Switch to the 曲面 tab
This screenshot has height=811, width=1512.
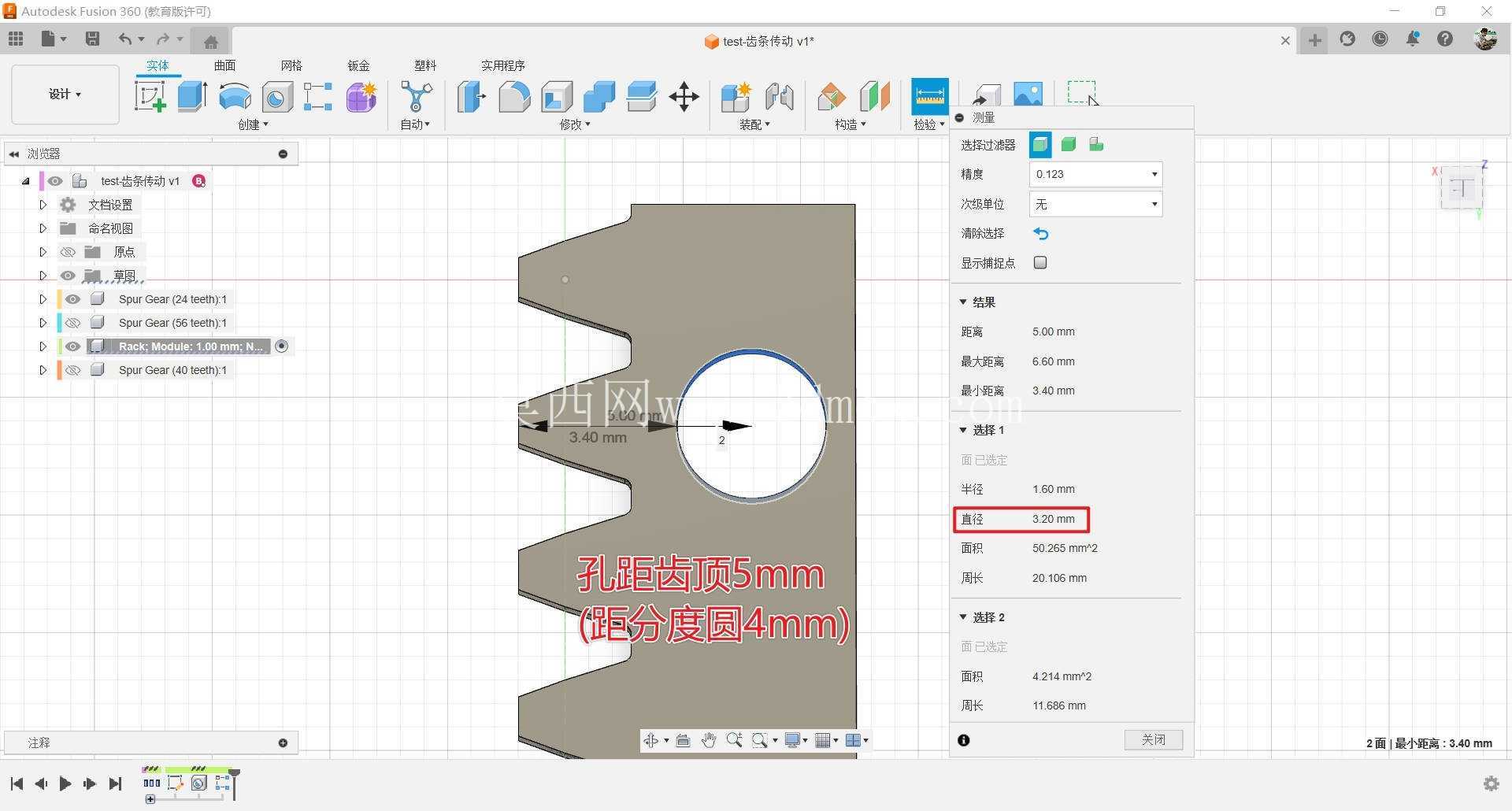224,65
